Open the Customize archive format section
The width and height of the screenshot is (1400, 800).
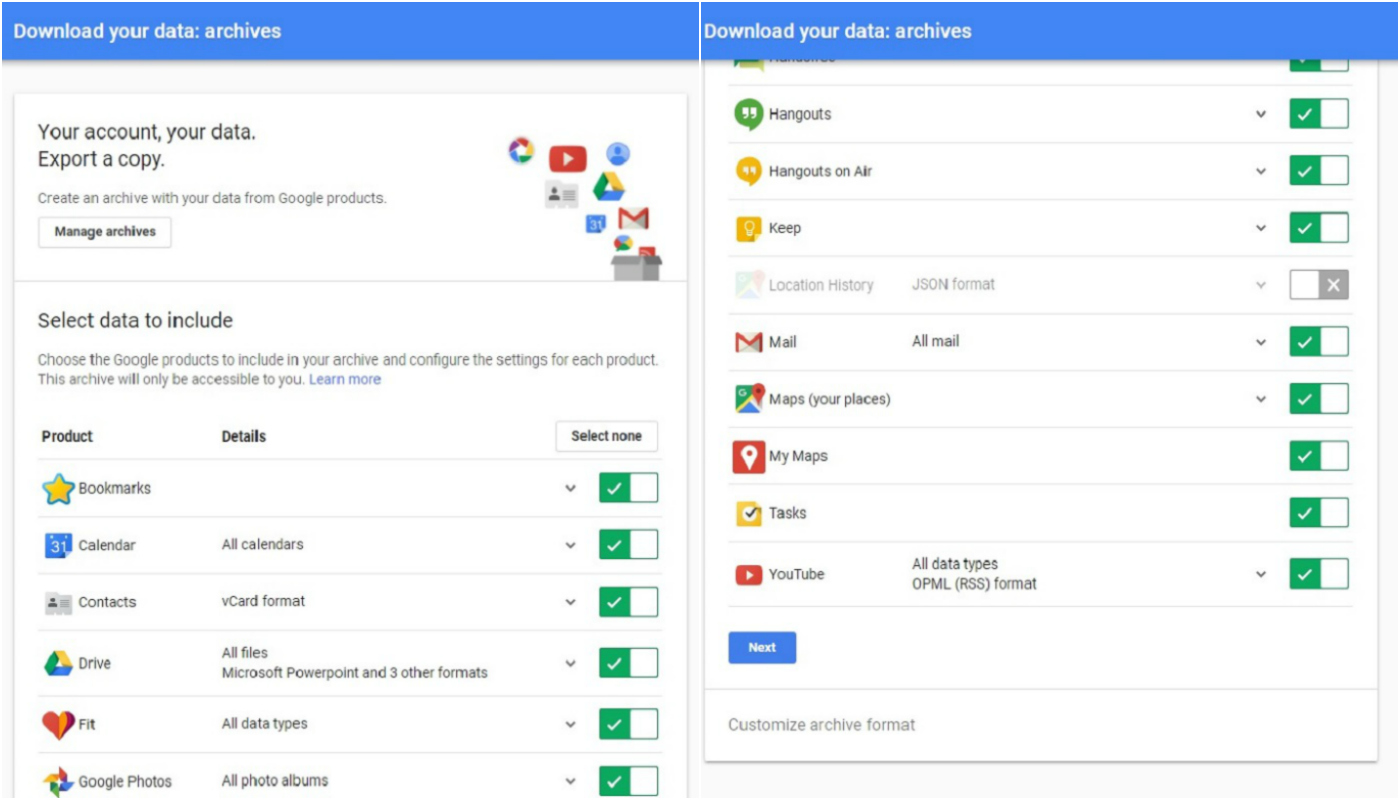click(x=822, y=725)
